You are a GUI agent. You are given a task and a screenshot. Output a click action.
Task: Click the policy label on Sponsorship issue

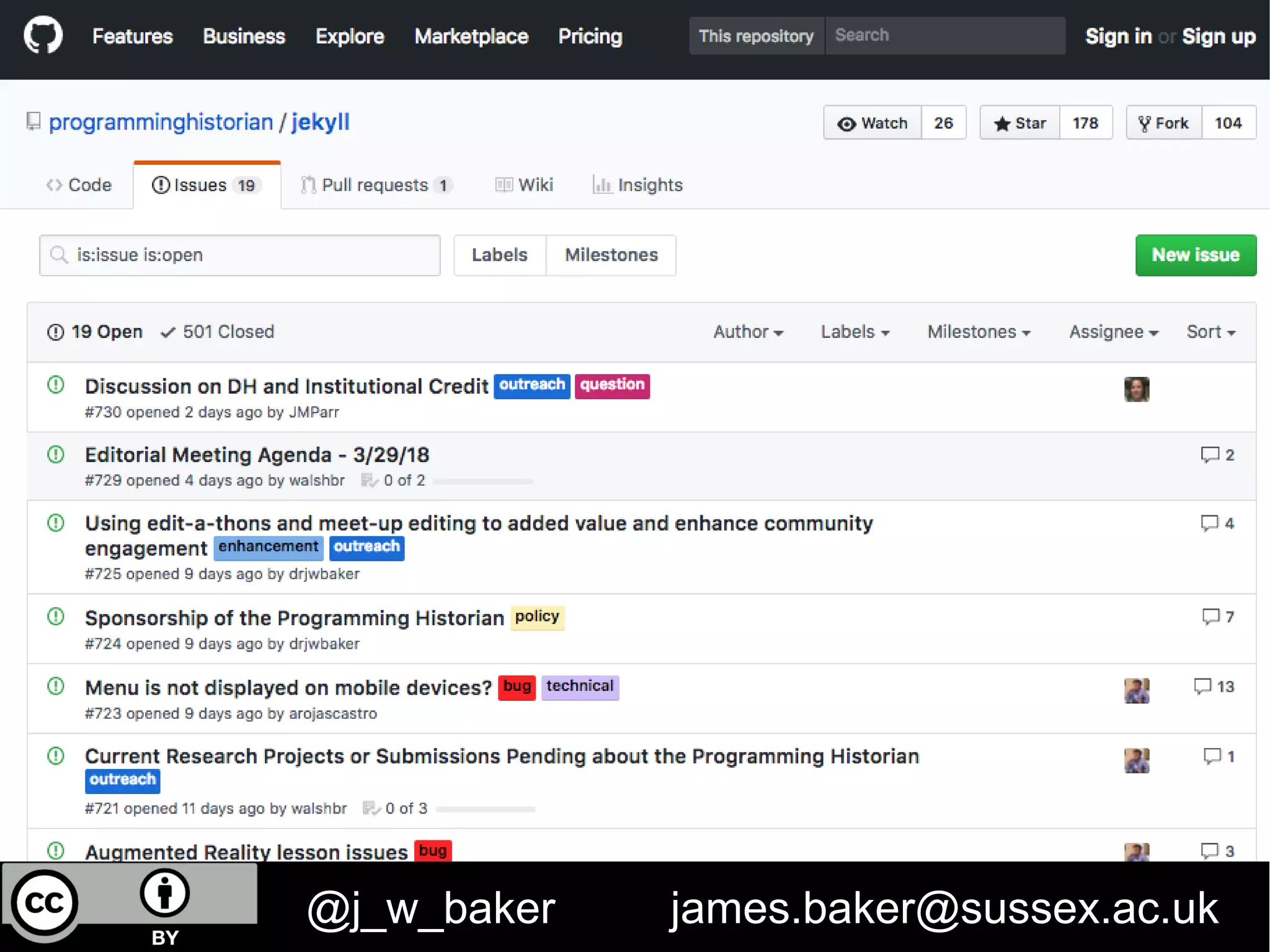click(537, 618)
